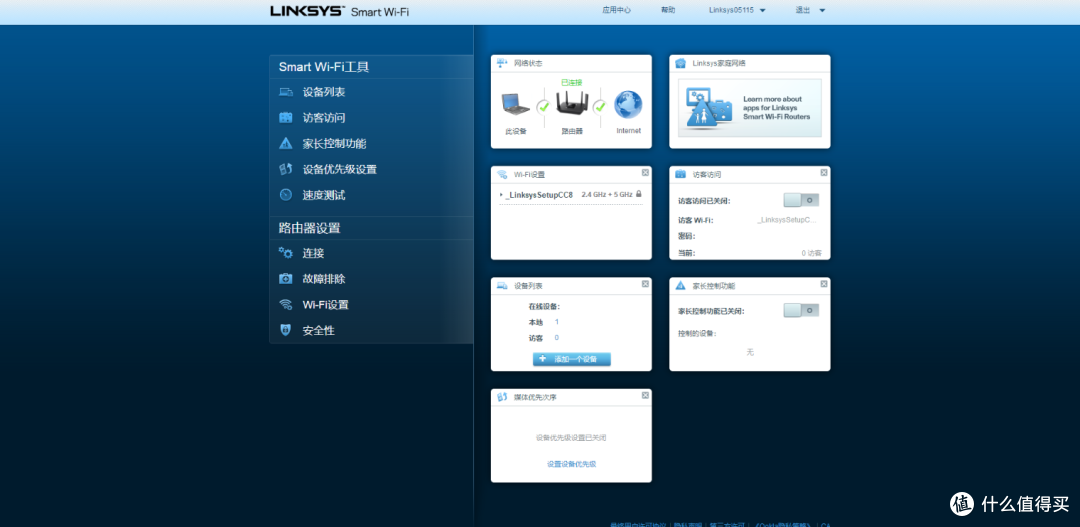Close the 媒体优先次序 widget

645,395
